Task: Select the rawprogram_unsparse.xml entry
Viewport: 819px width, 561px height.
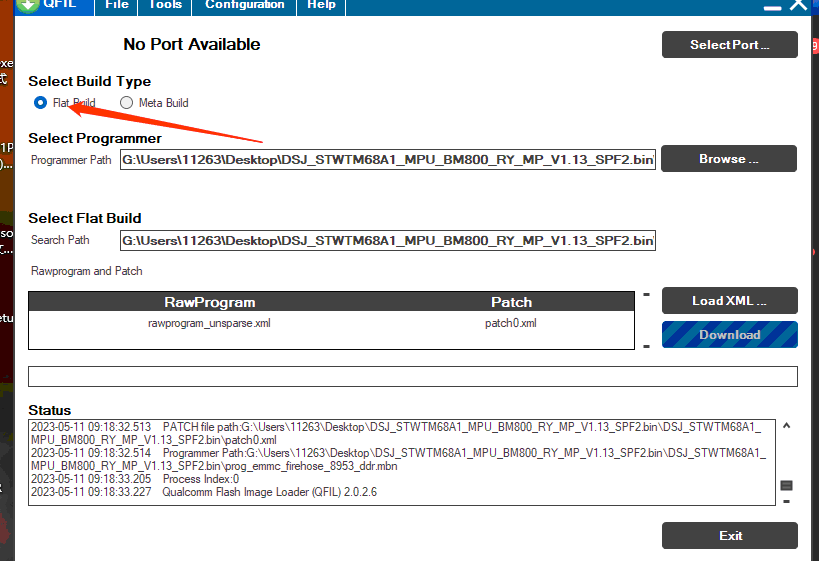Action: point(209,323)
